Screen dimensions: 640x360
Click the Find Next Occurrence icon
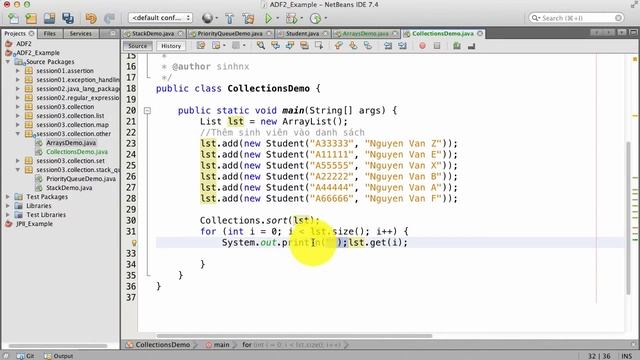pos(290,46)
